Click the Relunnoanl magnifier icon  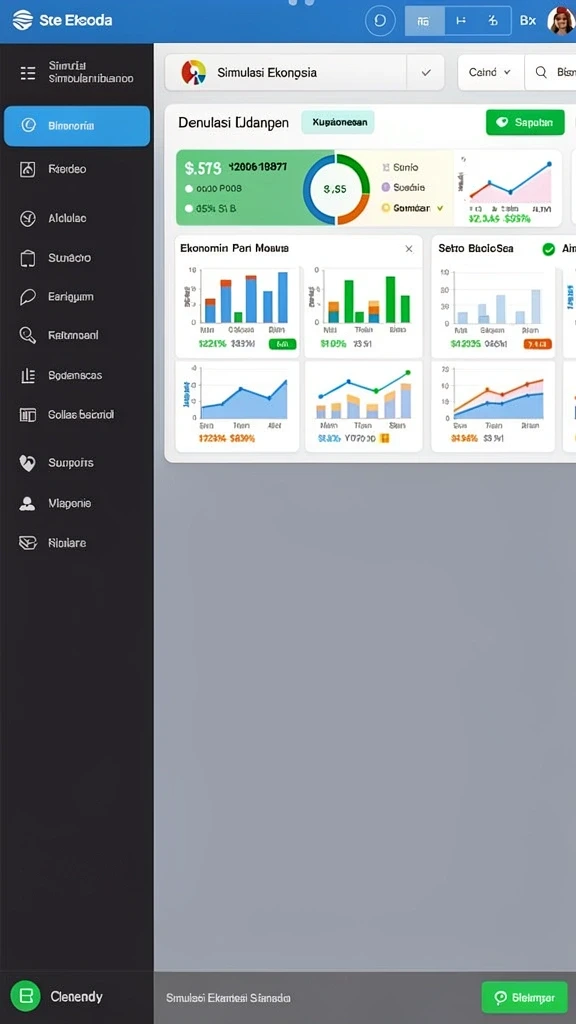tap(27, 336)
